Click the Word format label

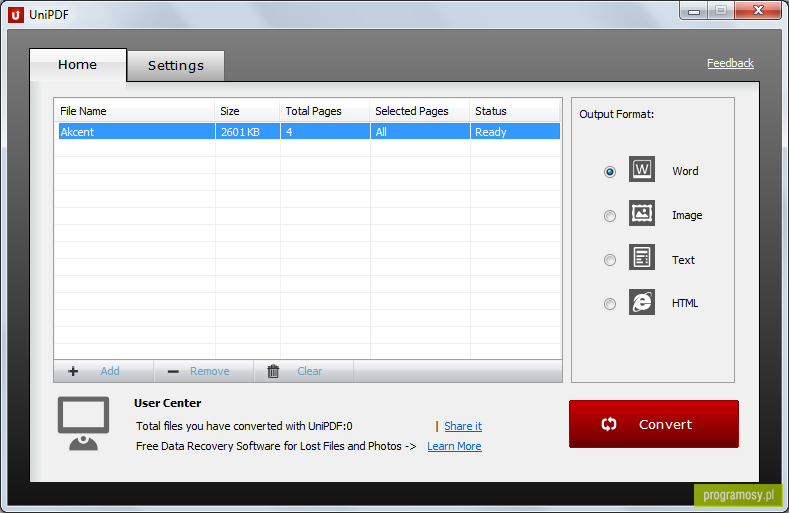685,171
